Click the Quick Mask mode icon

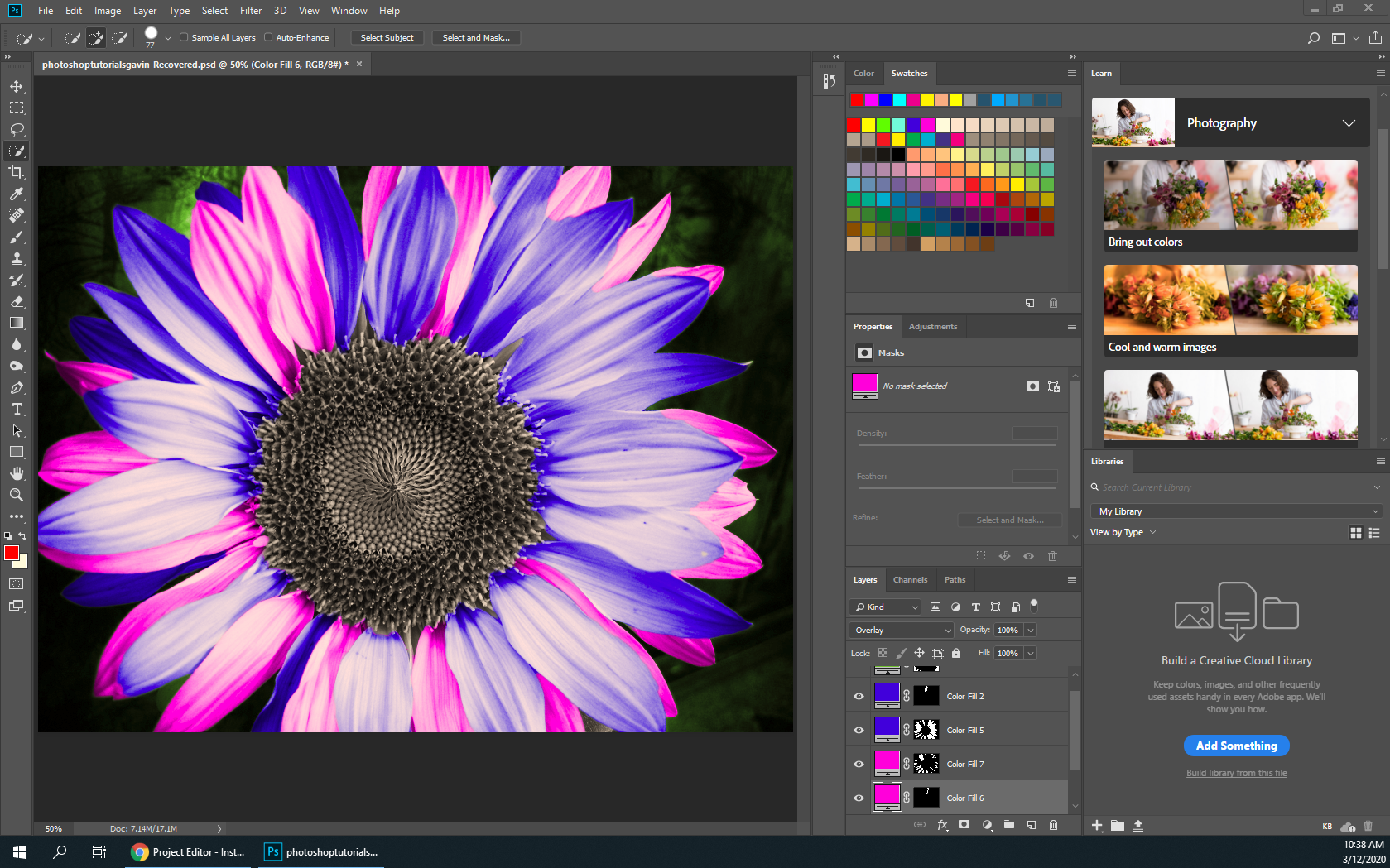click(17, 584)
